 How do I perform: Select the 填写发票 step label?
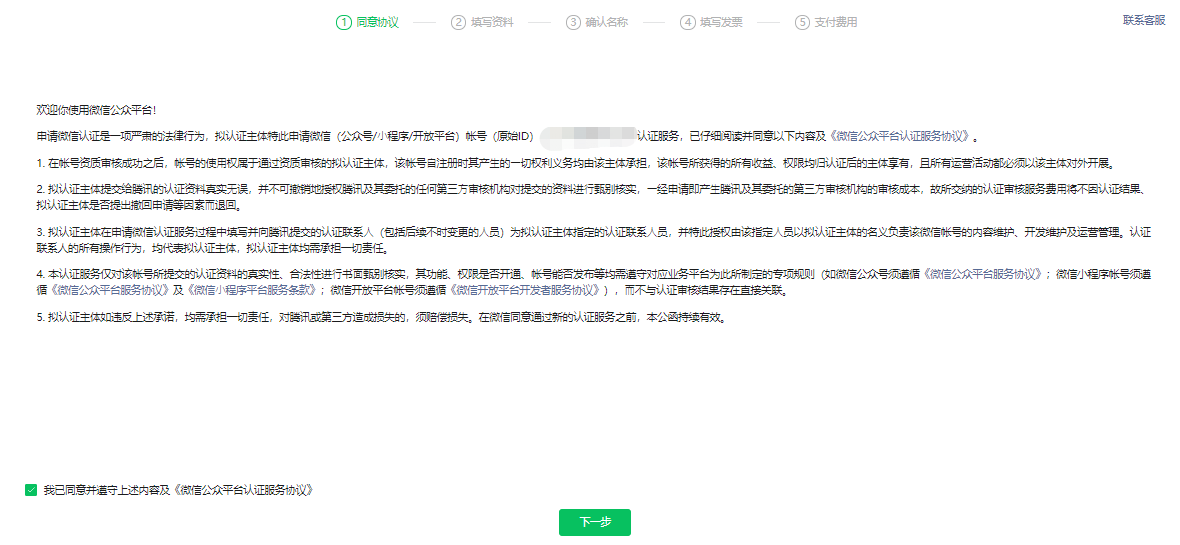click(x=721, y=22)
